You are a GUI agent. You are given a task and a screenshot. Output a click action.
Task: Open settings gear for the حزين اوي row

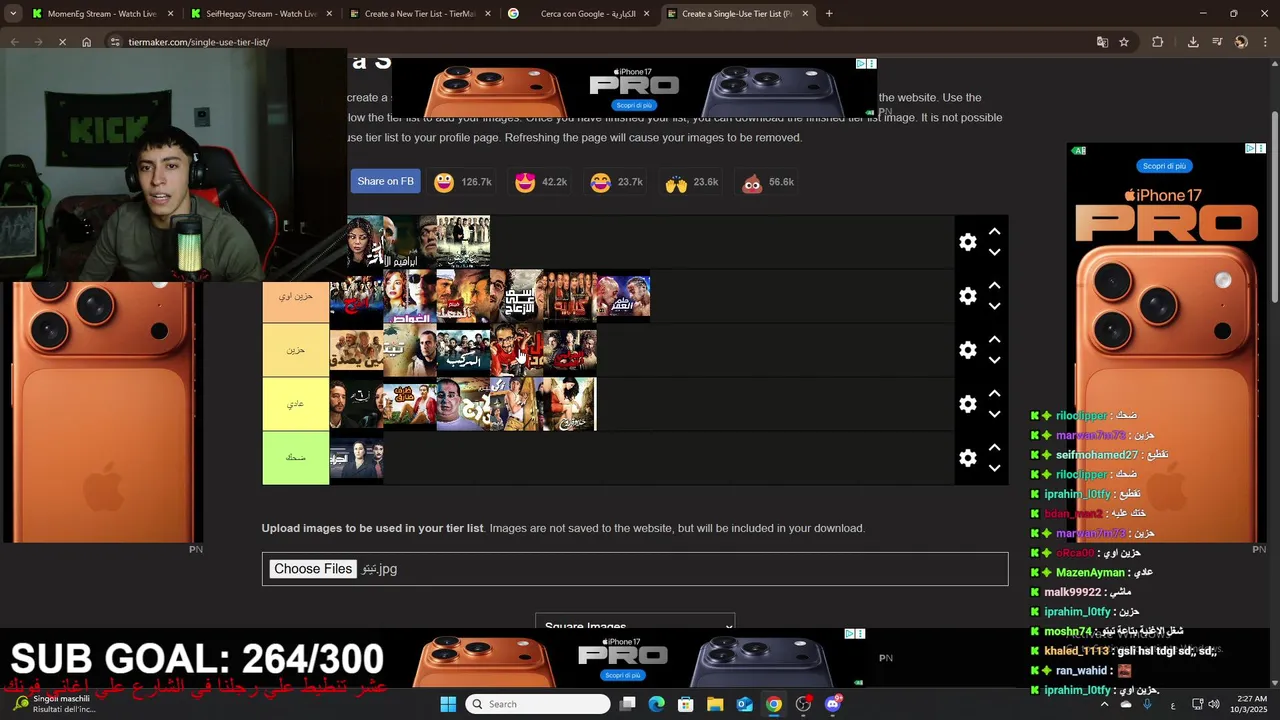pyautogui.click(x=967, y=296)
